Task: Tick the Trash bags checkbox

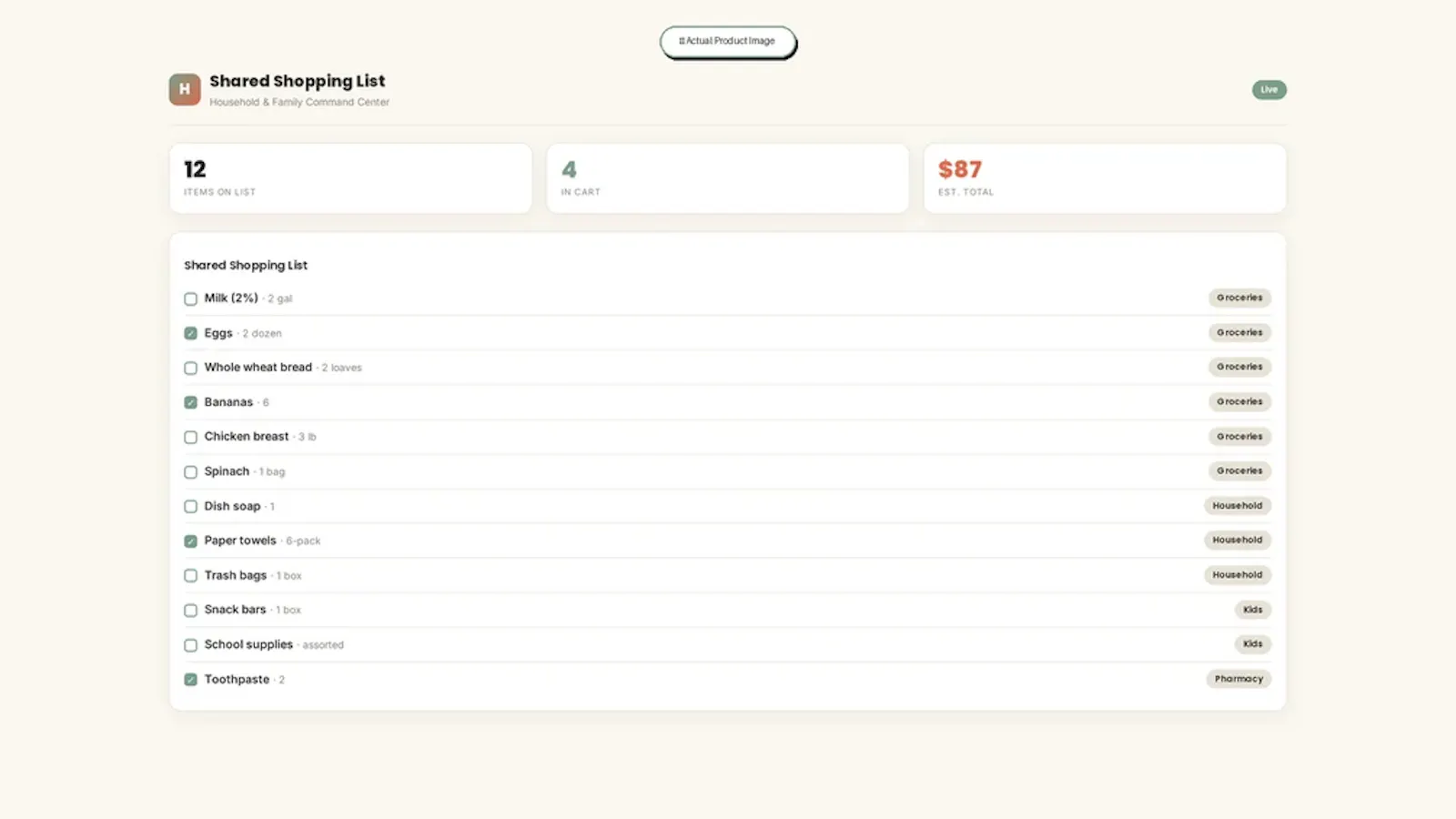Action: pos(190,575)
